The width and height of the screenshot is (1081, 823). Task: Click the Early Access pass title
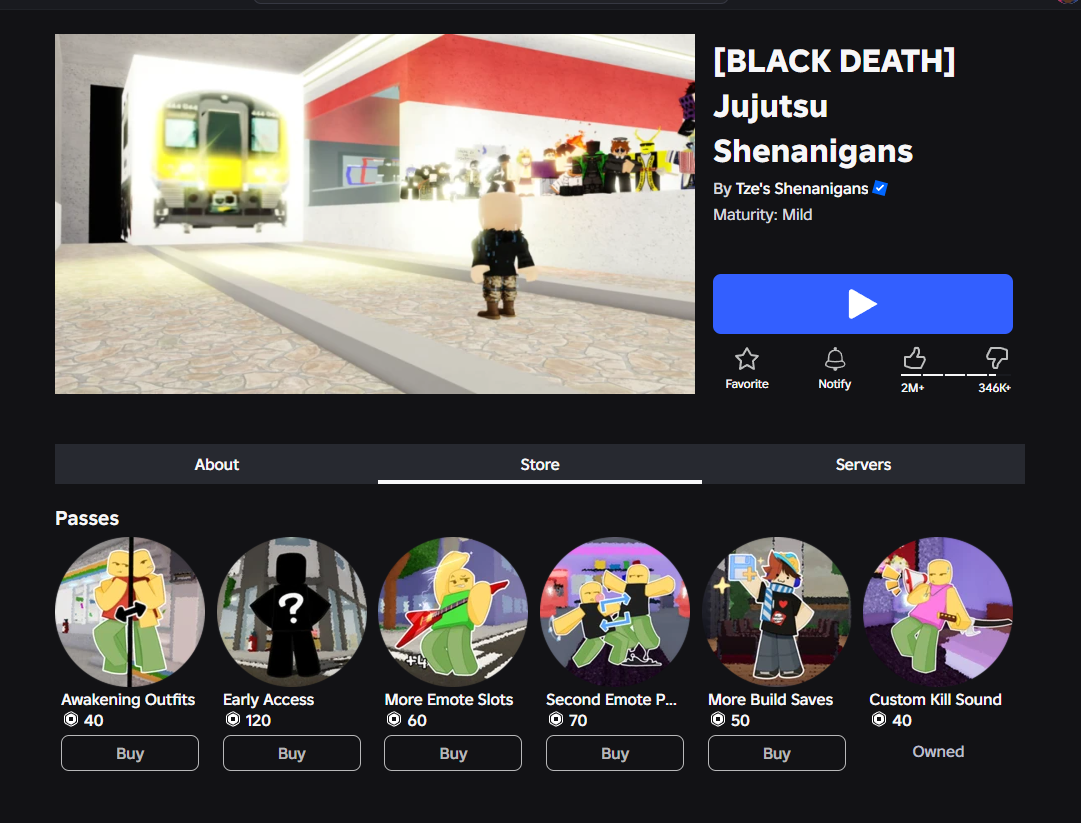268,700
